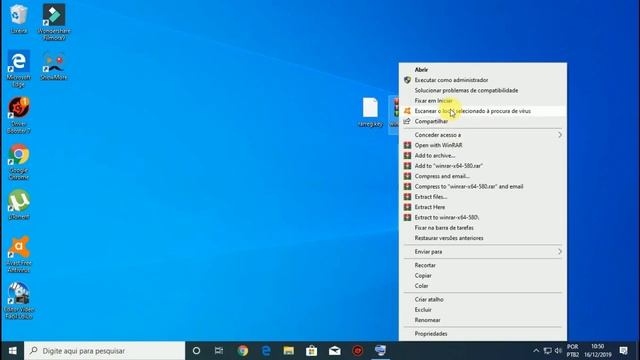Select the Driver Booster 7 desktop icon
Screen dimensions: 640x360
[19, 115]
